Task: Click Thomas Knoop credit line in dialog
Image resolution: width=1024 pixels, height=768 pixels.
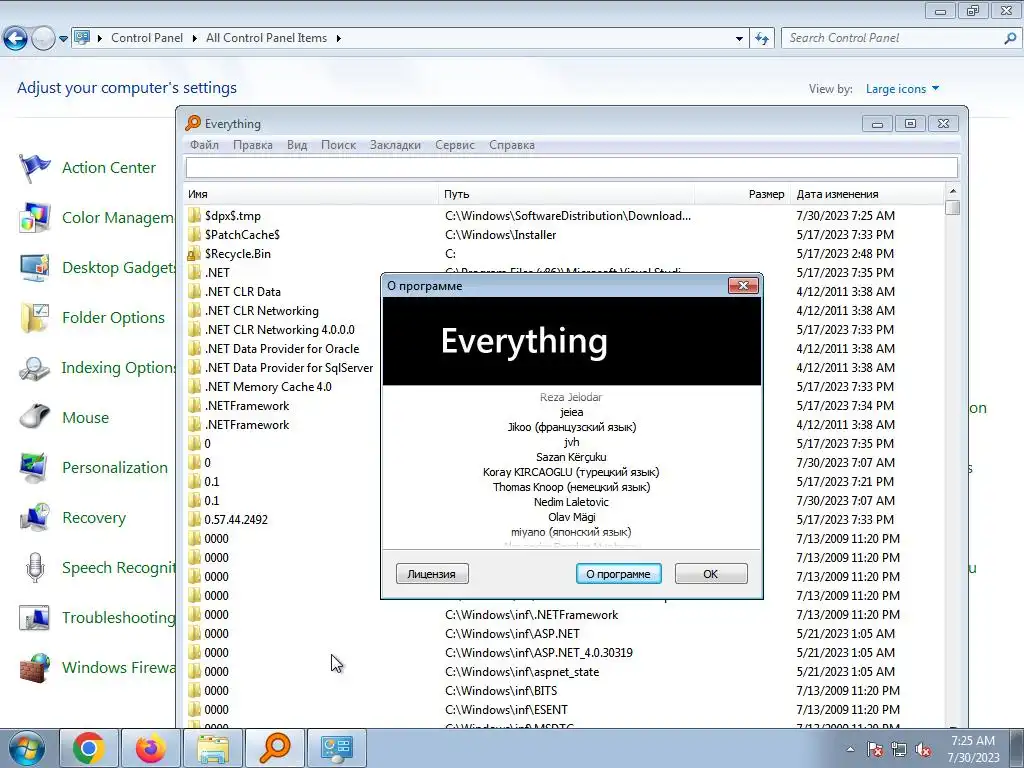Action: (x=571, y=487)
